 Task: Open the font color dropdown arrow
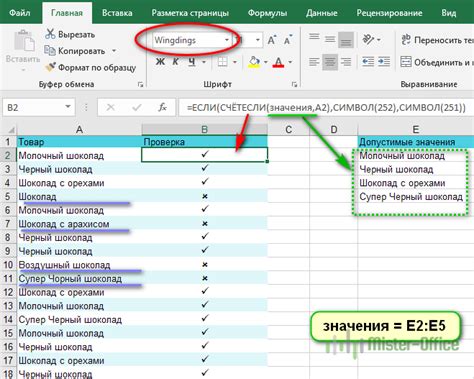pos(290,62)
